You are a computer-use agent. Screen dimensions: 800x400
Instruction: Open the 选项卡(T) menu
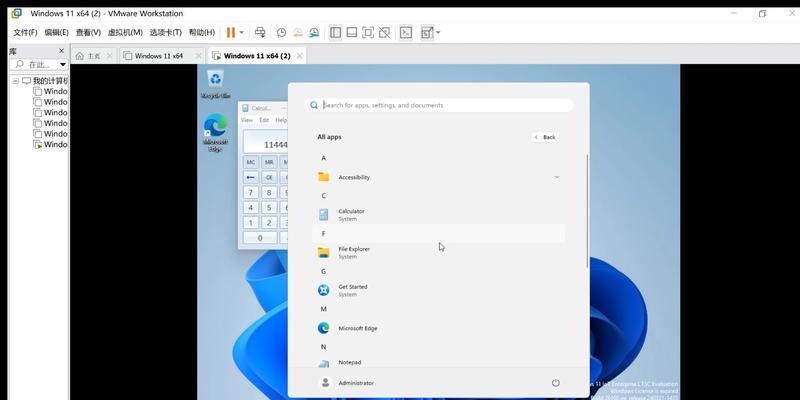(165, 33)
